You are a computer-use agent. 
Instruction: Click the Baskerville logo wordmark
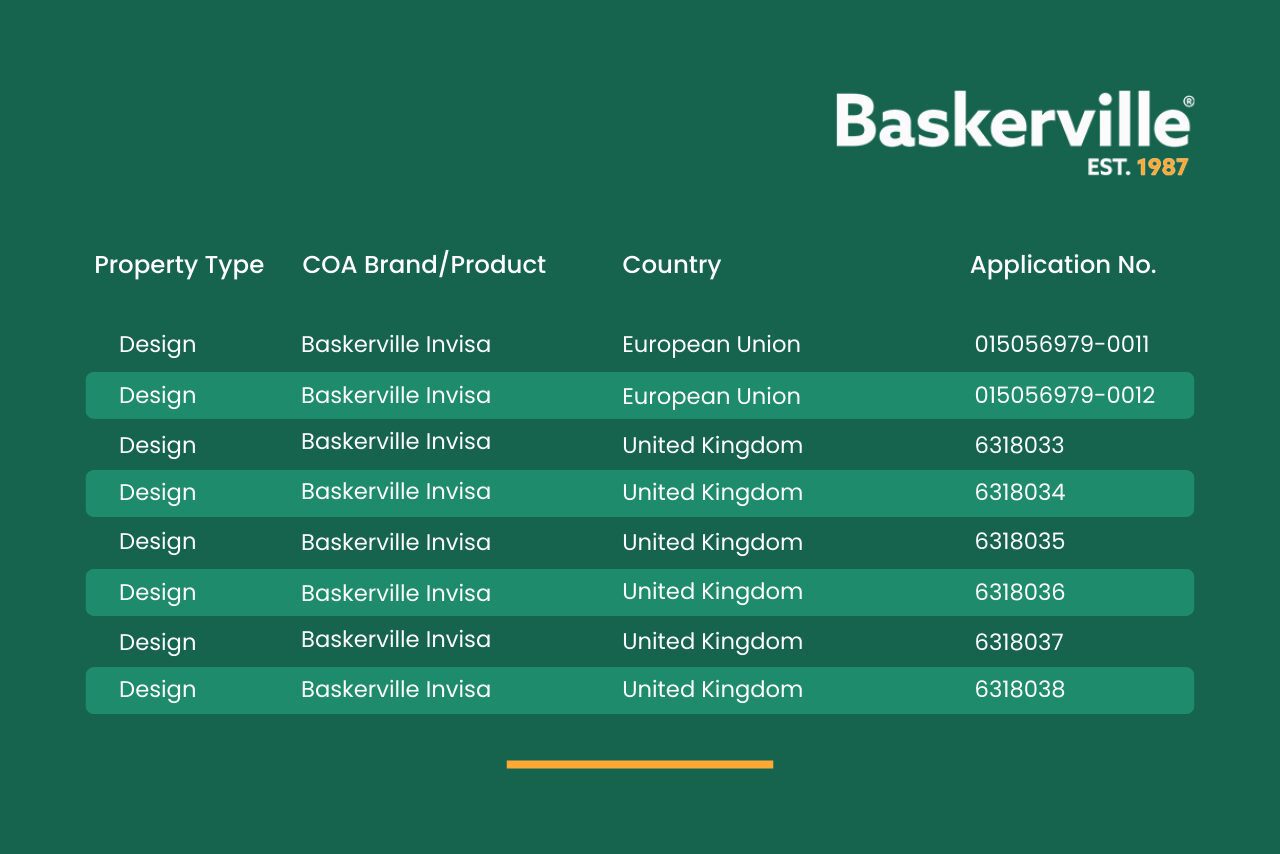click(1010, 122)
